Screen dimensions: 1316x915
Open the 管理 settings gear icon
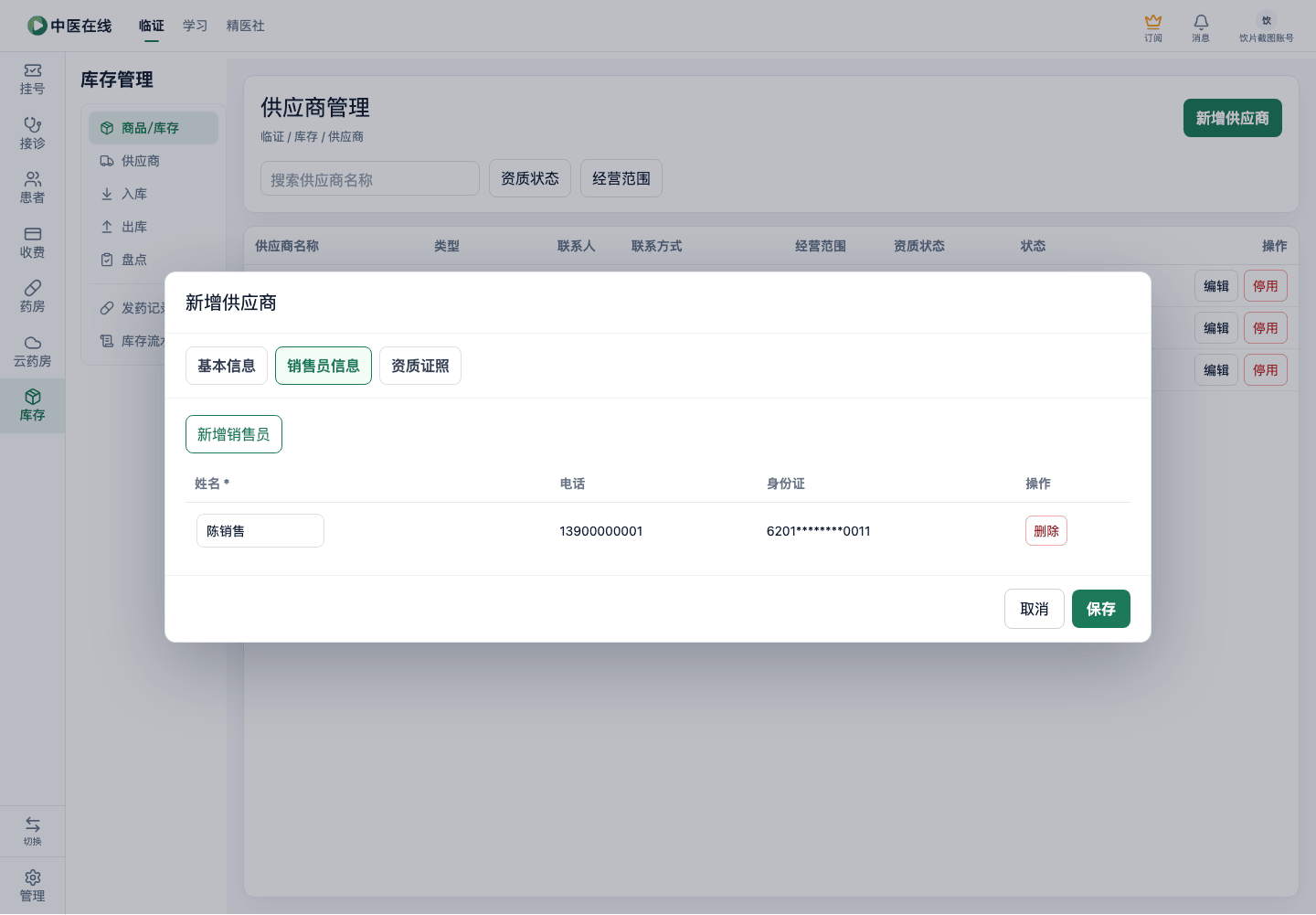(33, 878)
